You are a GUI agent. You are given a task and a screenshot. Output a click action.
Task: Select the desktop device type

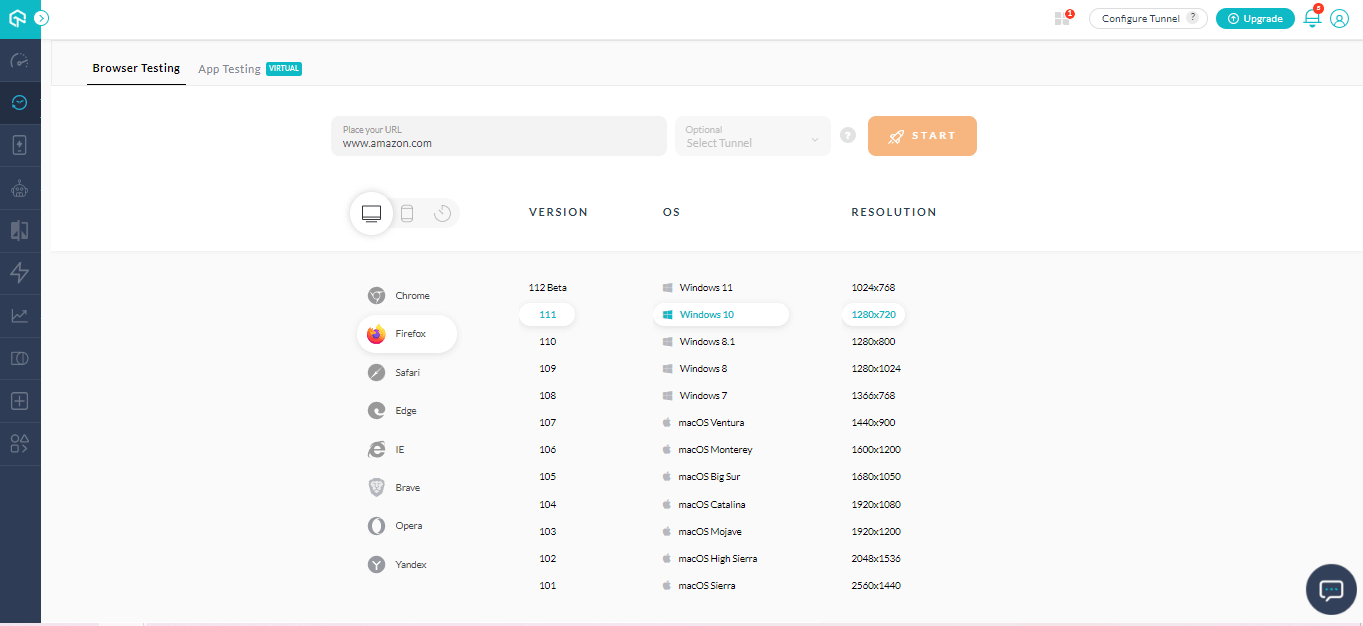[x=371, y=213]
